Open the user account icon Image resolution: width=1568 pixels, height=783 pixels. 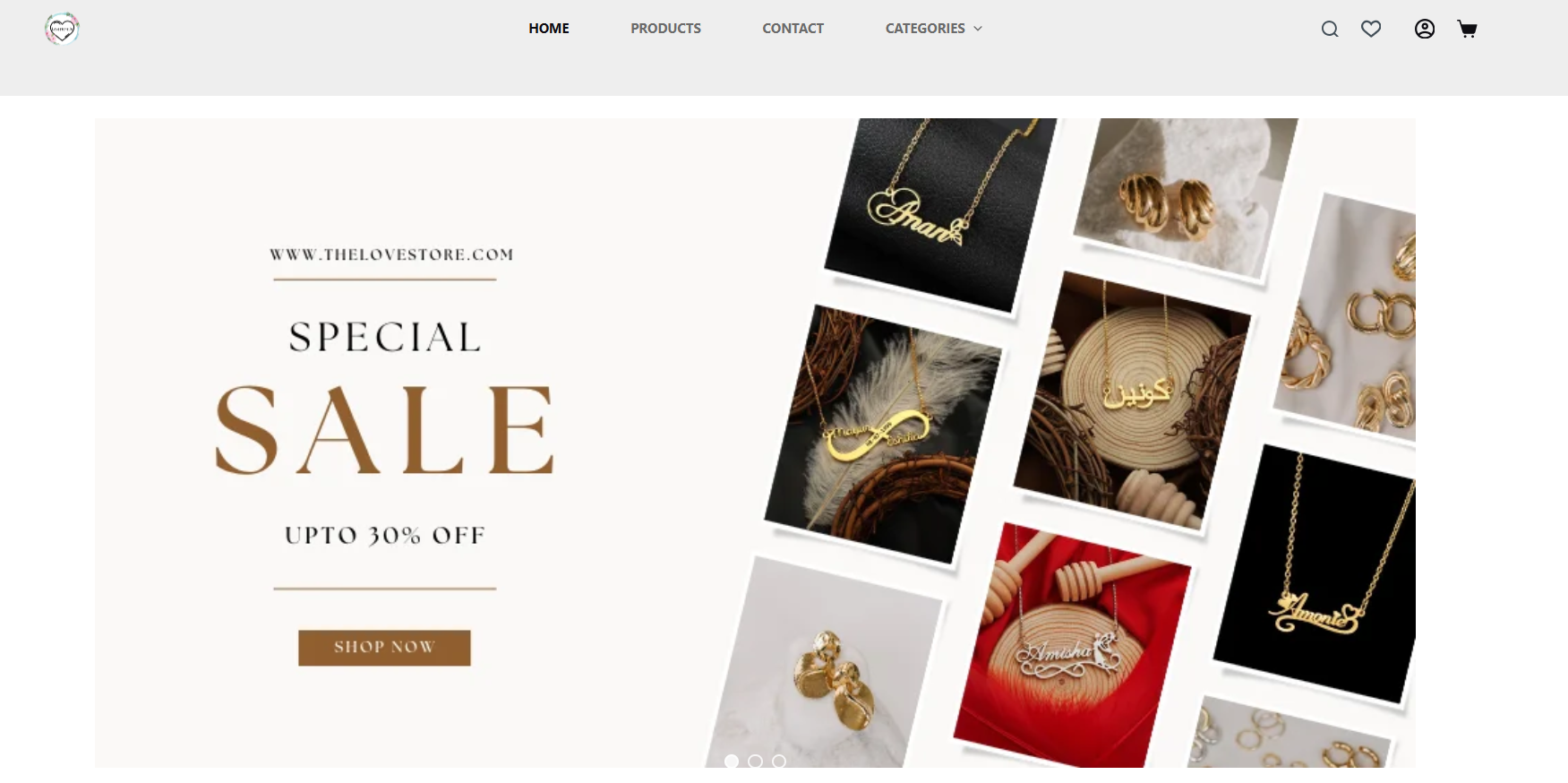click(1425, 29)
